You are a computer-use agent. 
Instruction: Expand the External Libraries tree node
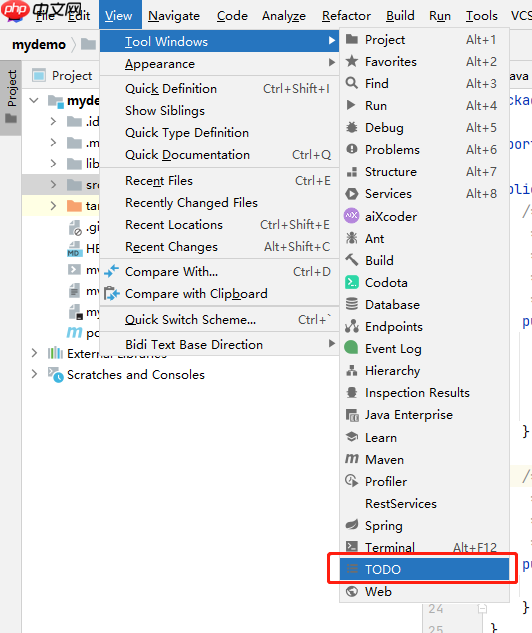35,353
